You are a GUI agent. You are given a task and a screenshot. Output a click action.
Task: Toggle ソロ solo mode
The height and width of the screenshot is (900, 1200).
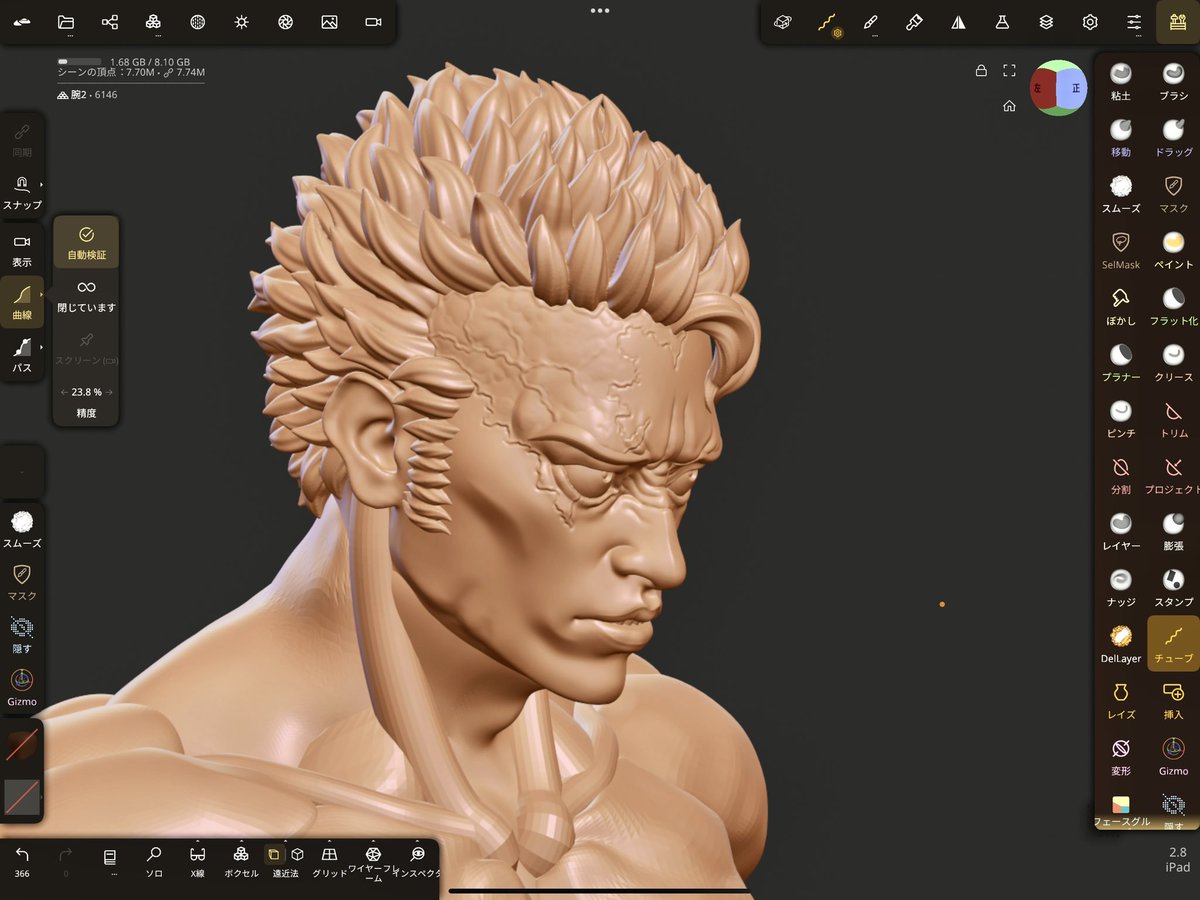pyautogui.click(x=154, y=860)
